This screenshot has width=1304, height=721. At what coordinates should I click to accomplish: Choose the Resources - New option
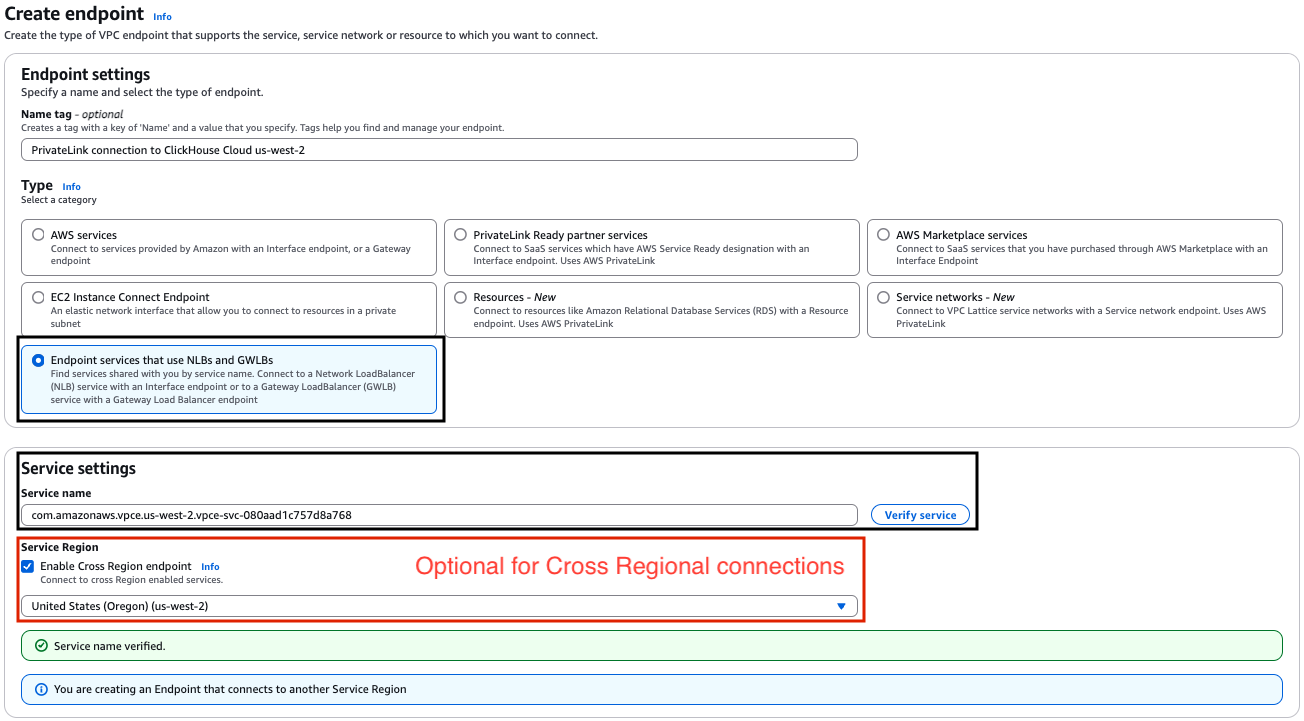(x=461, y=297)
